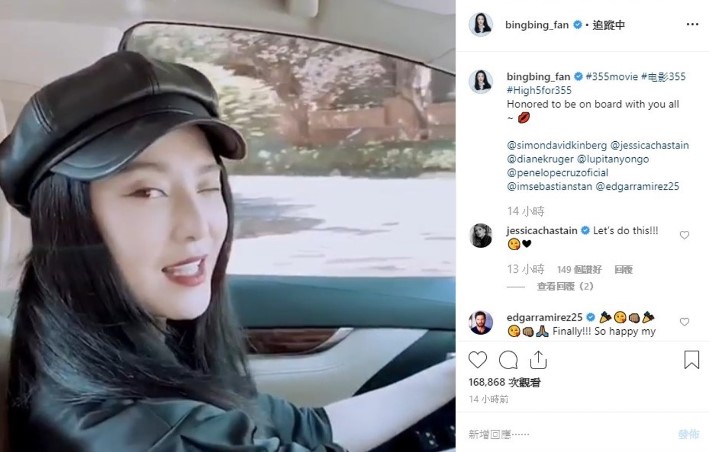Save the post with bookmark icon
The width and height of the screenshot is (718, 452).
691,359
